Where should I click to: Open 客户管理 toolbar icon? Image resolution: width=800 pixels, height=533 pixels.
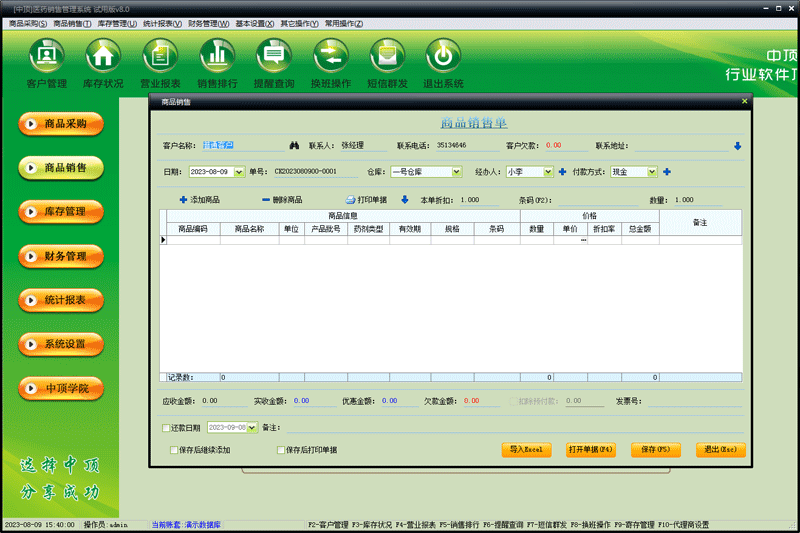click(46, 55)
